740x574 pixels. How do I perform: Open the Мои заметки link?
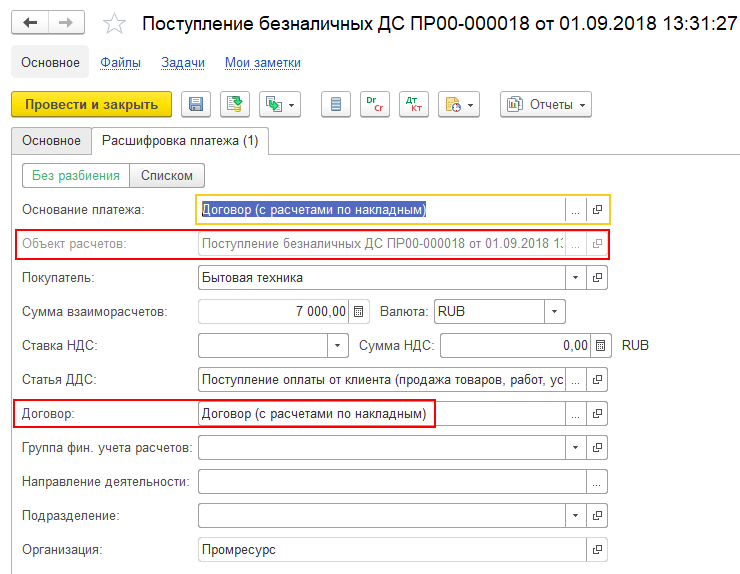tap(263, 62)
